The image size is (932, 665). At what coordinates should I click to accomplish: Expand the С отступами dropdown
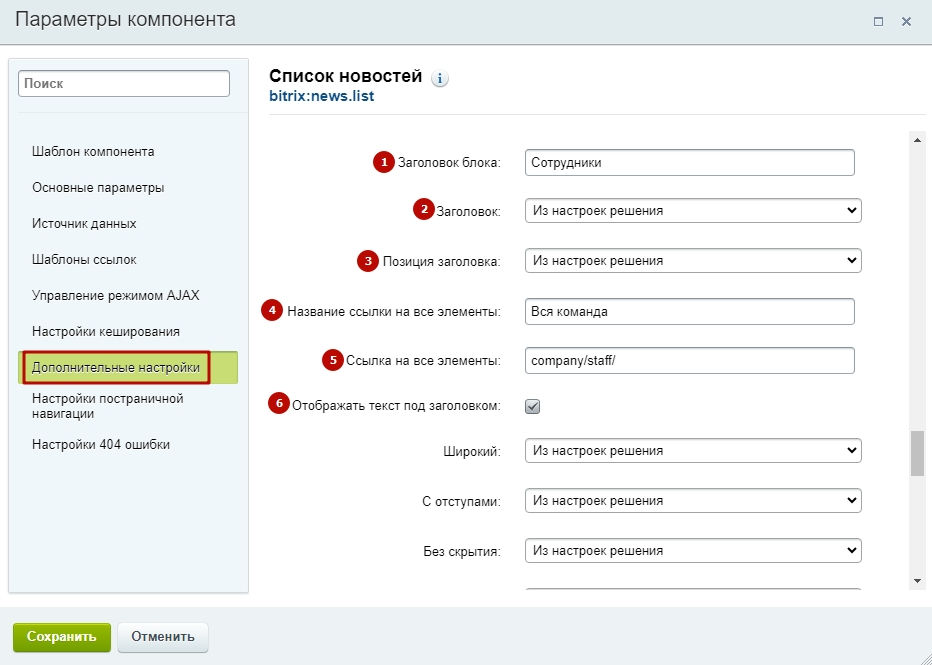(693, 500)
